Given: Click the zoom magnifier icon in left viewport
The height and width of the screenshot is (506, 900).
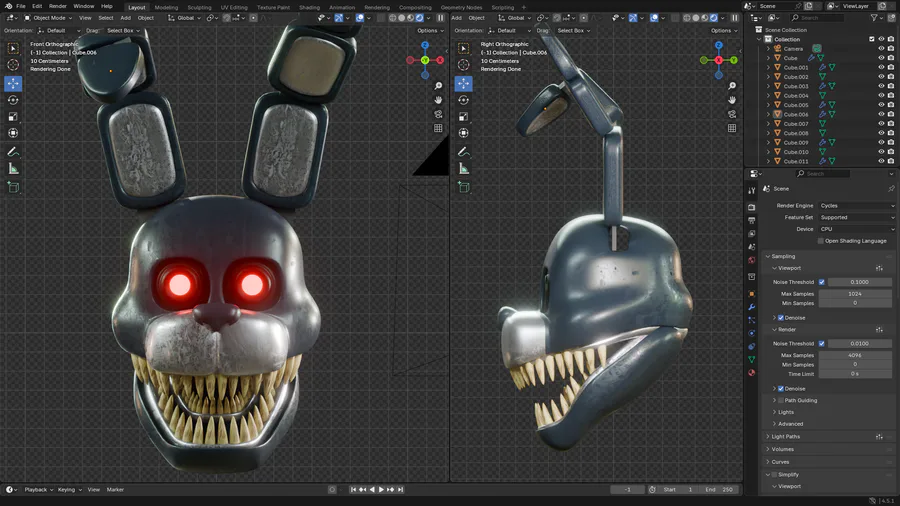Looking at the screenshot, I should coord(438,87).
